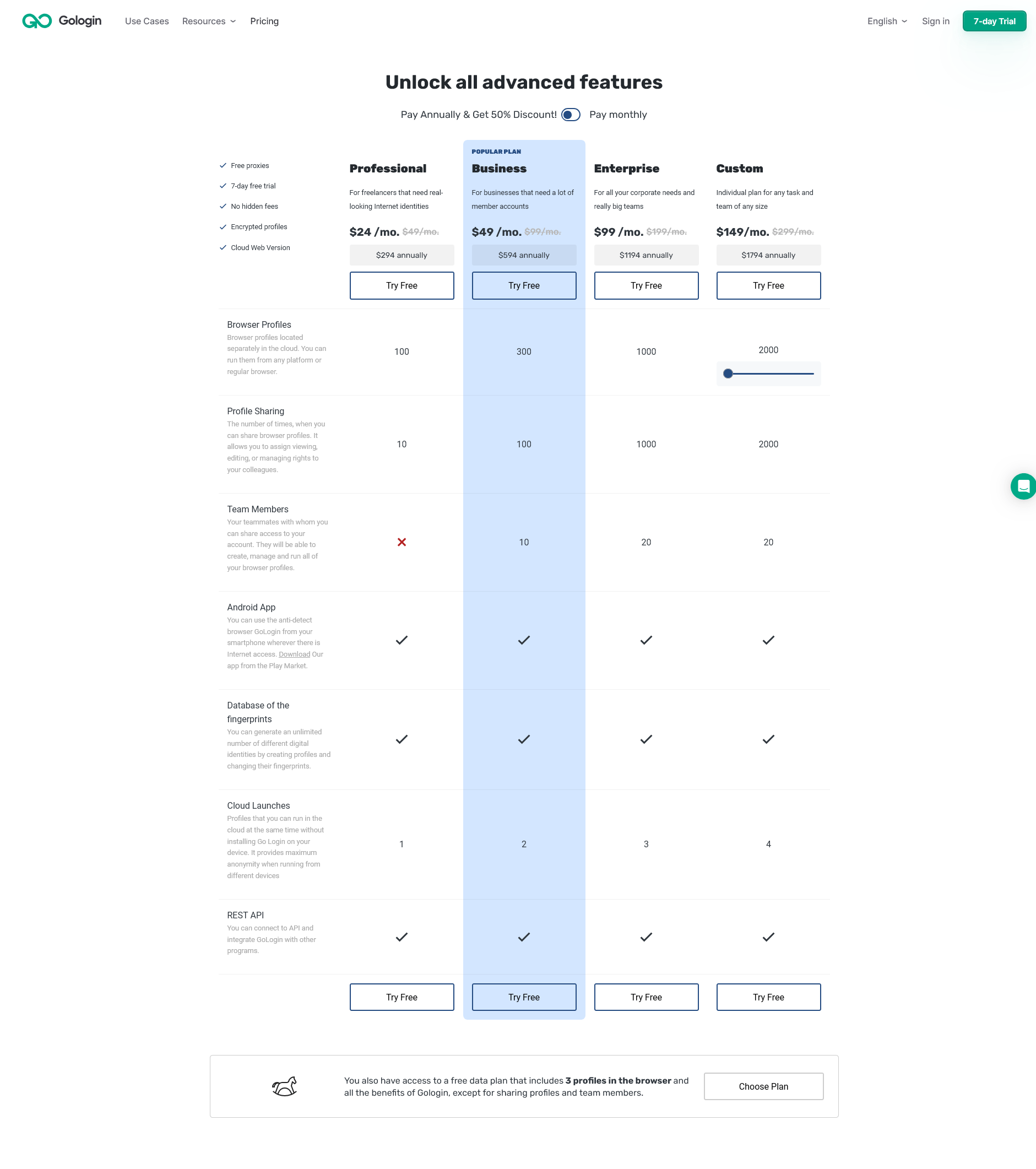Screen dimensions: 1036x1169
Task: Click REST API checkmark for Professional
Action: tap(402, 937)
